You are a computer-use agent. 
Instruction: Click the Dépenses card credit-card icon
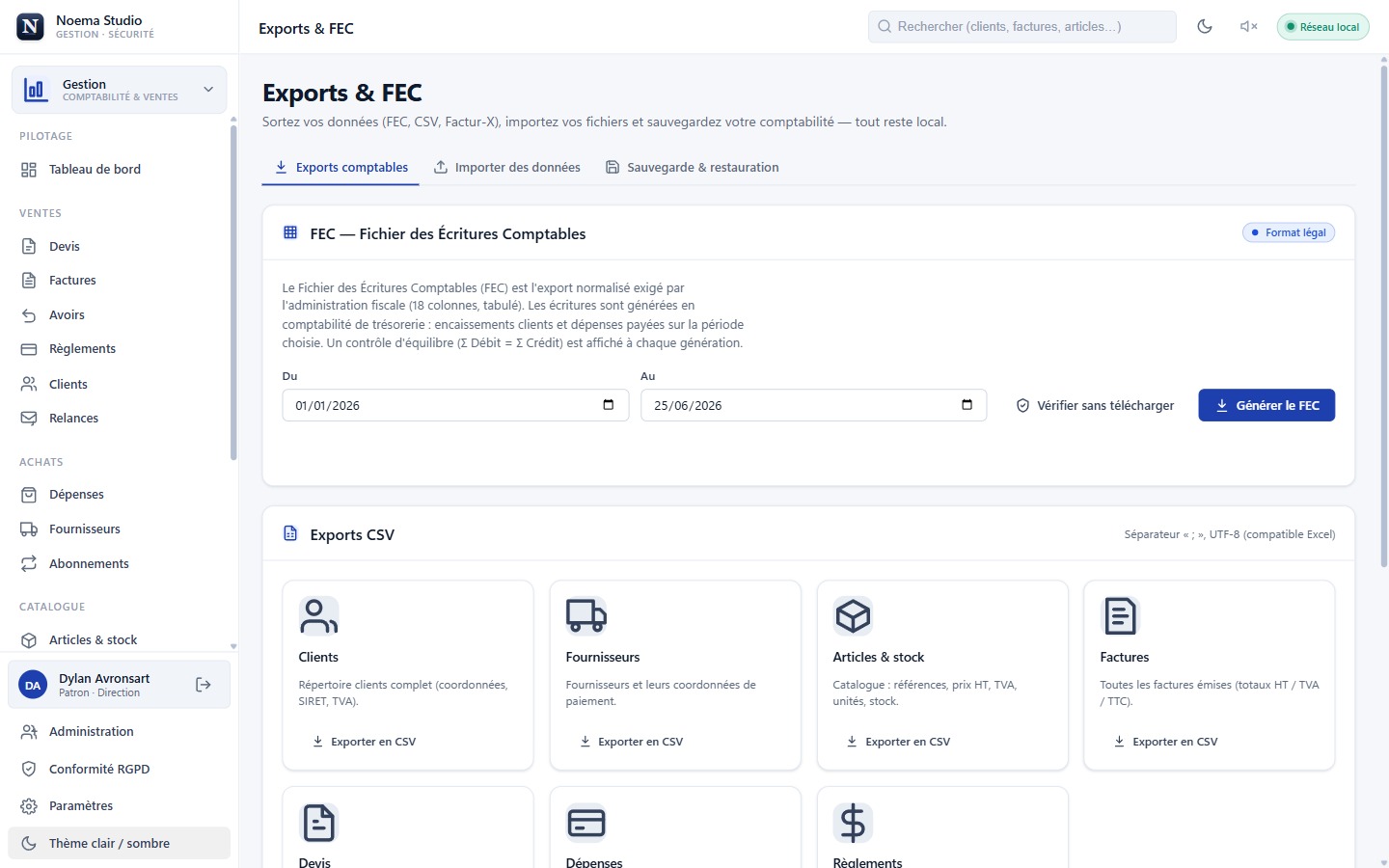[586, 823]
